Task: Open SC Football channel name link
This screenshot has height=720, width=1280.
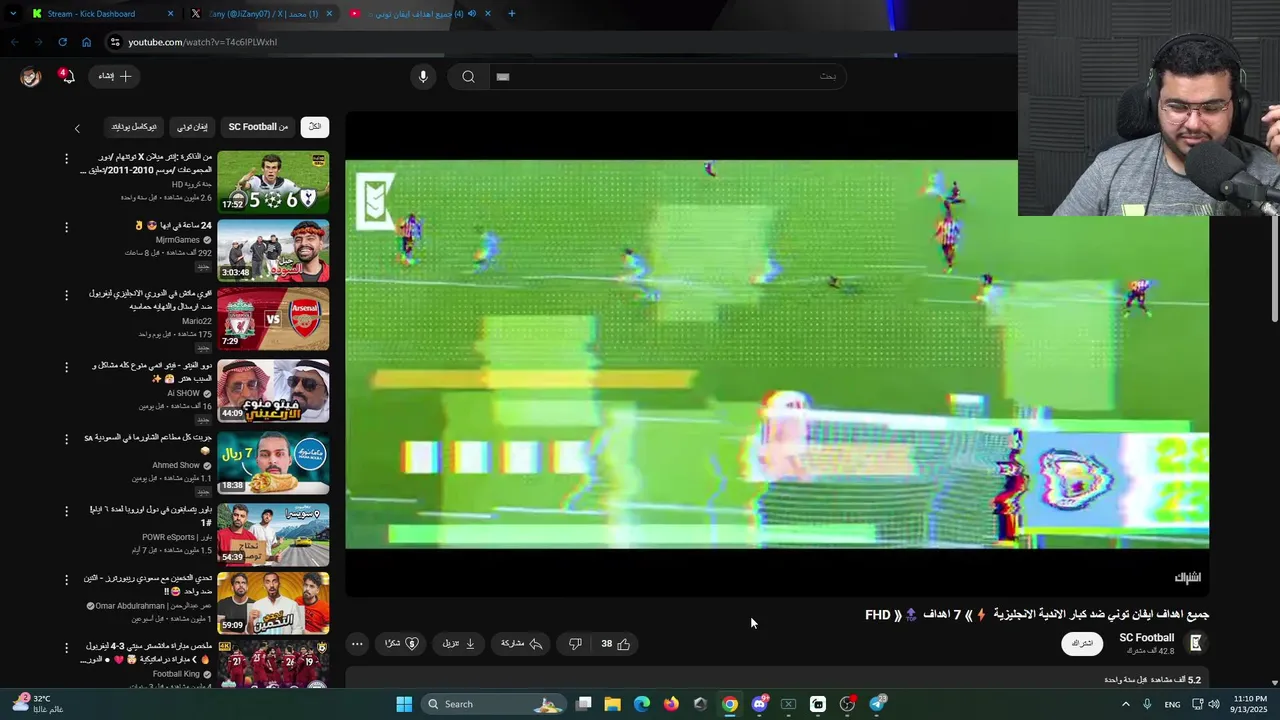Action: (x=1146, y=638)
